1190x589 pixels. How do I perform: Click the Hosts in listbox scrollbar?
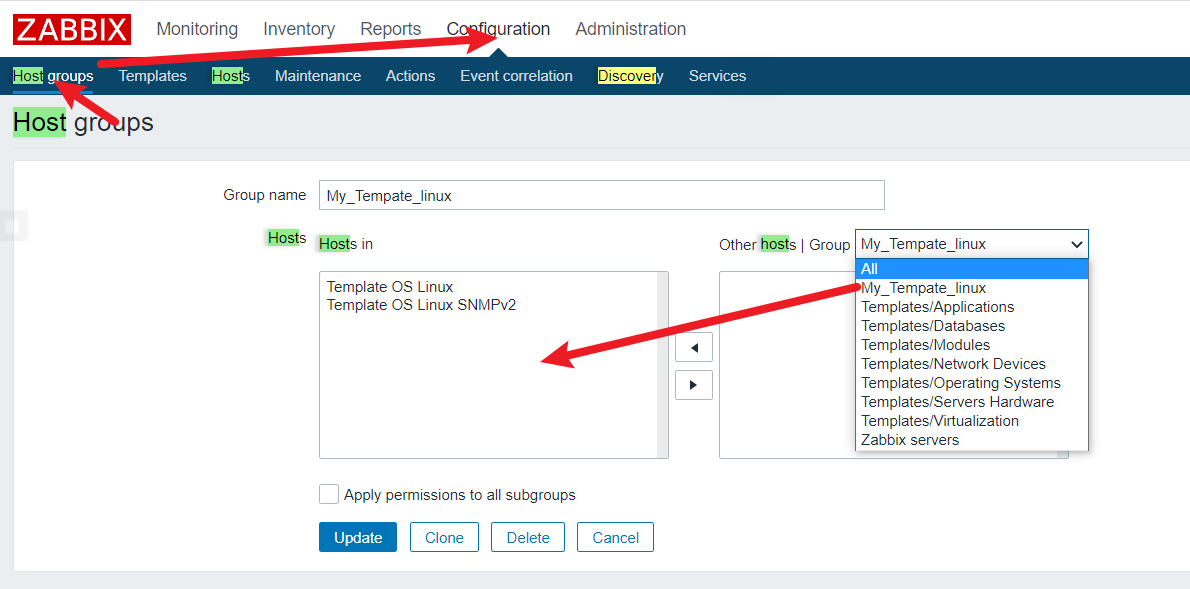tap(662, 364)
